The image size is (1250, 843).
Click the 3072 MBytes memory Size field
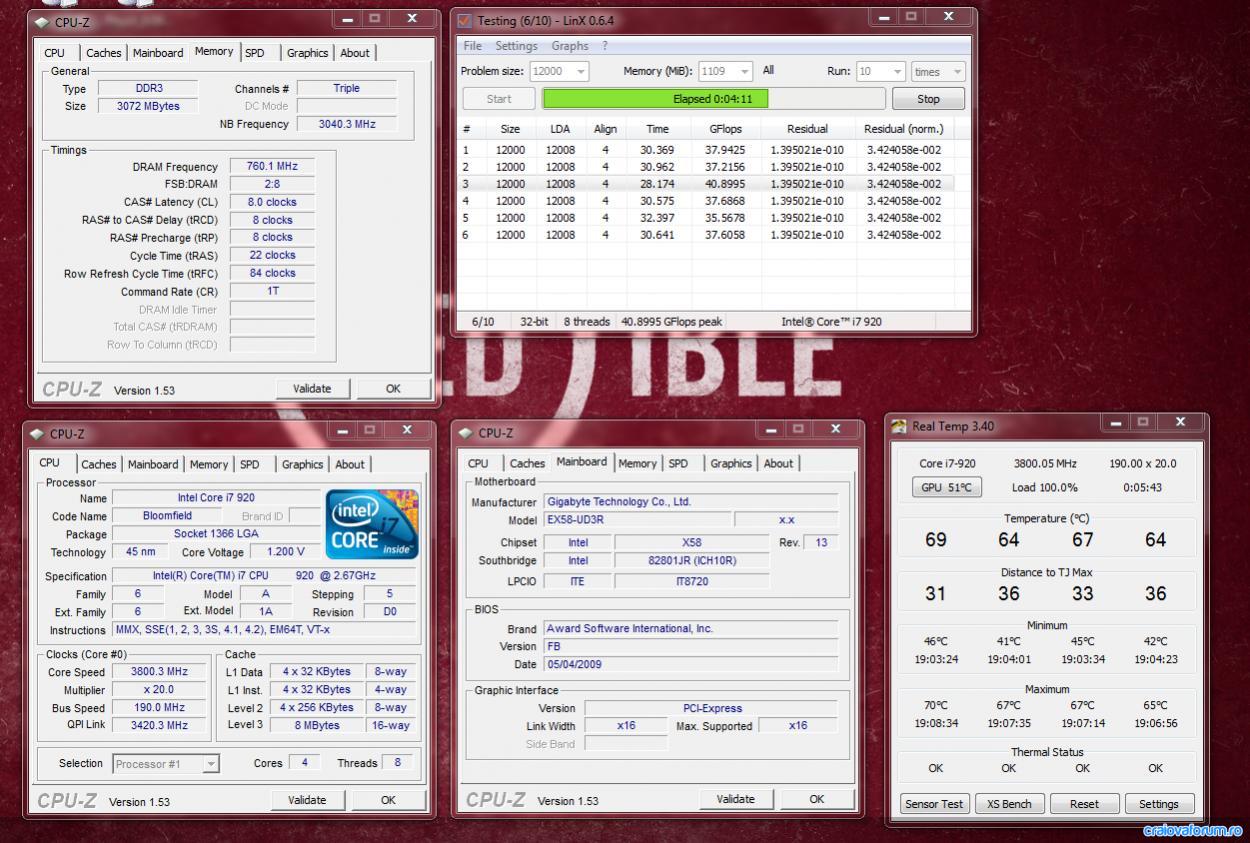147,106
